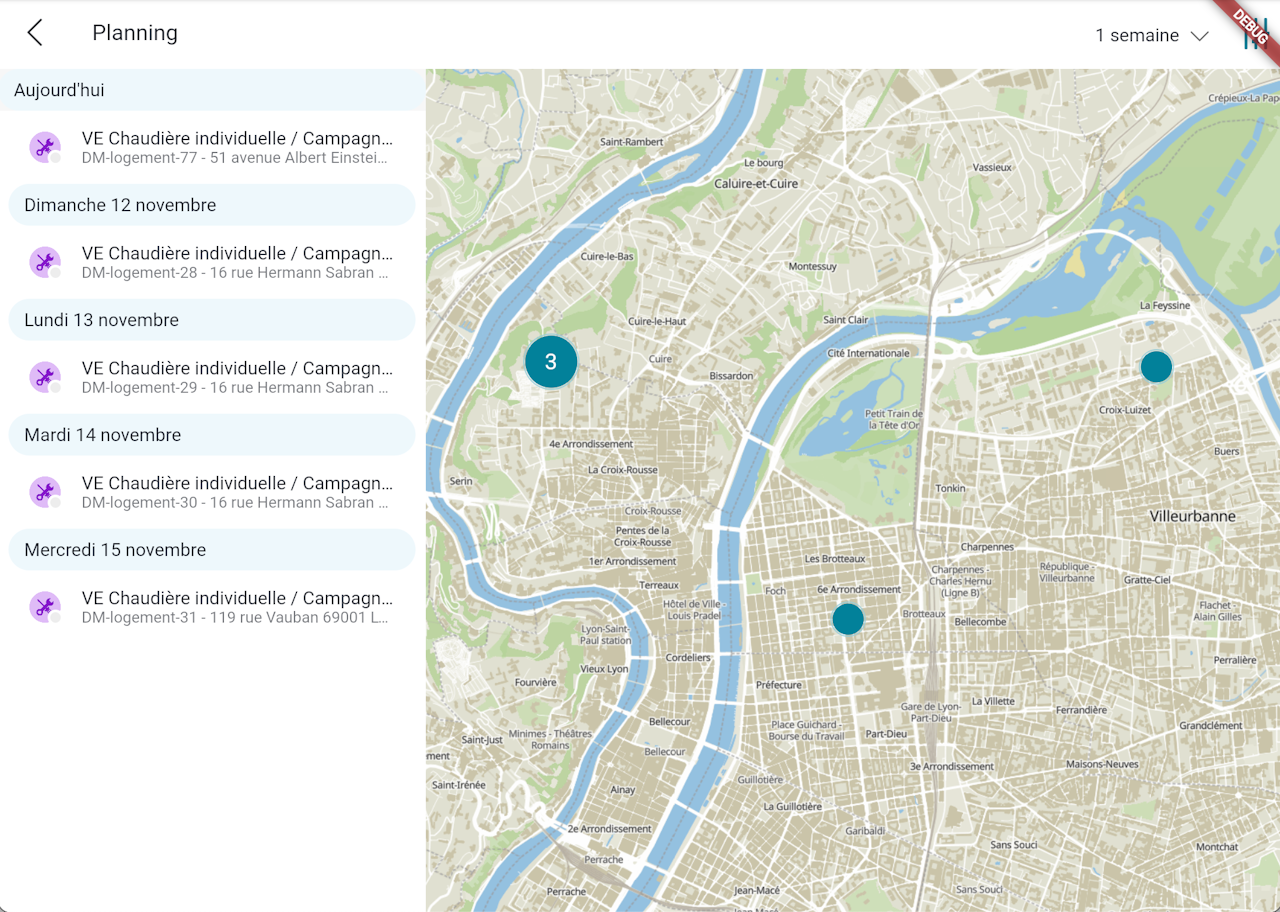Select the "Dimanche 12 novembre" date header
The height and width of the screenshot is (912, 1280).
point(120,205)
